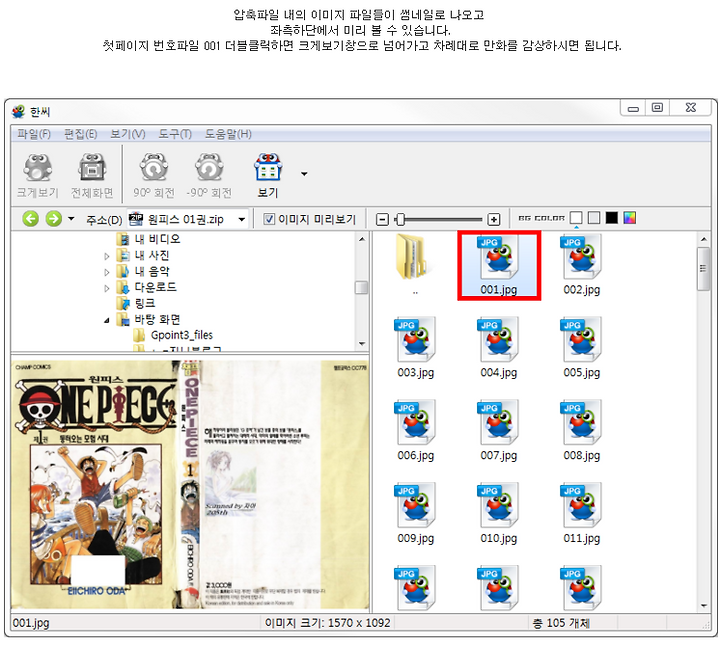
Task: Click status bar text 이미지 크기: 1570 x 1092
Action: (x=328, y=623)
